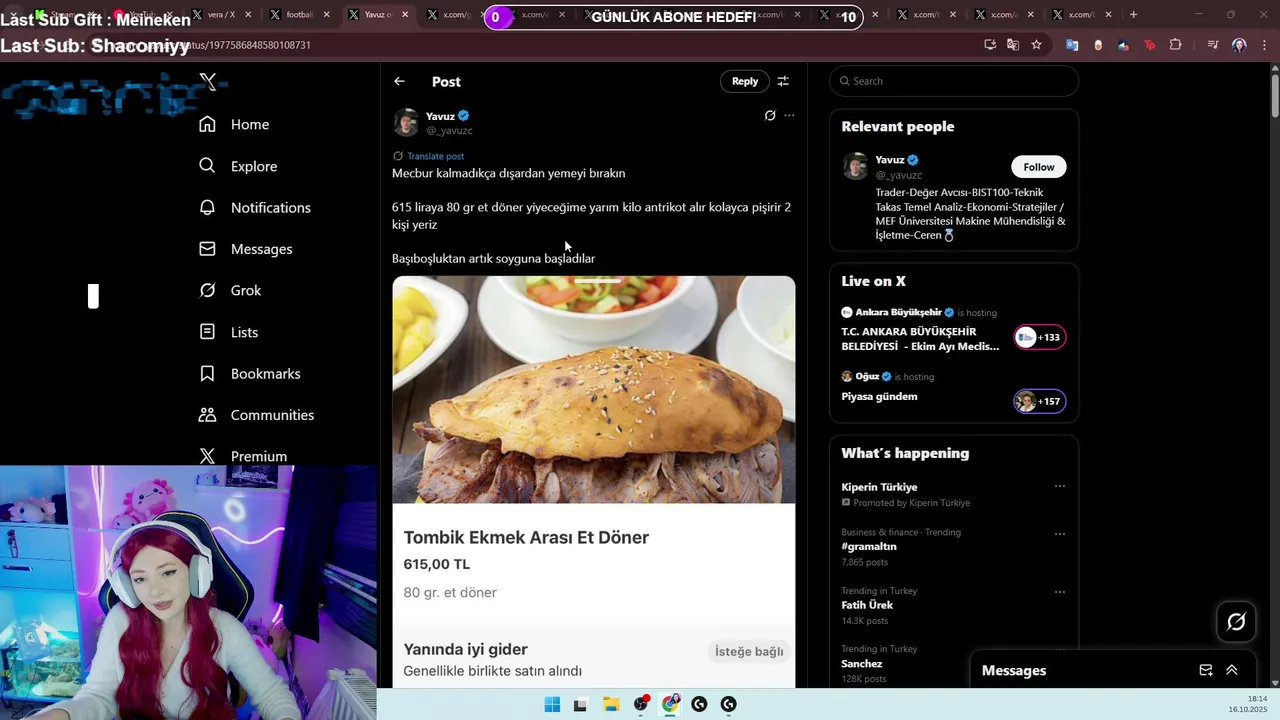
Task: Click the floating Grok button
Action: 1236,622
